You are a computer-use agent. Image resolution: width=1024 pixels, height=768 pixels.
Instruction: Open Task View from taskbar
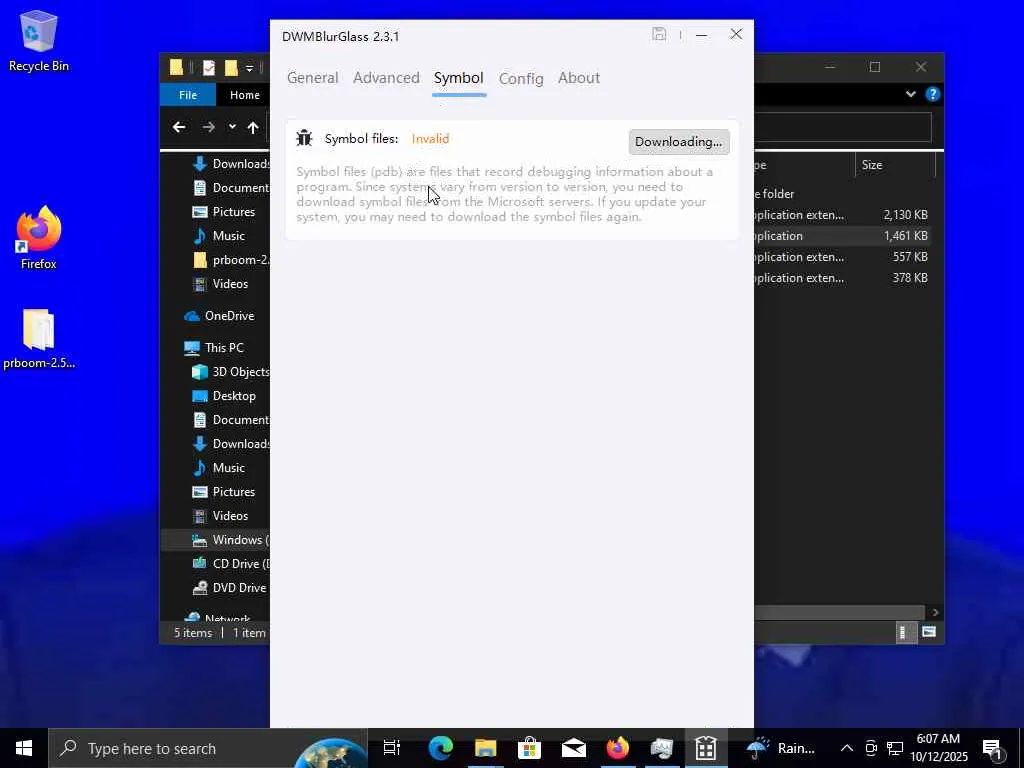[391, 748]
